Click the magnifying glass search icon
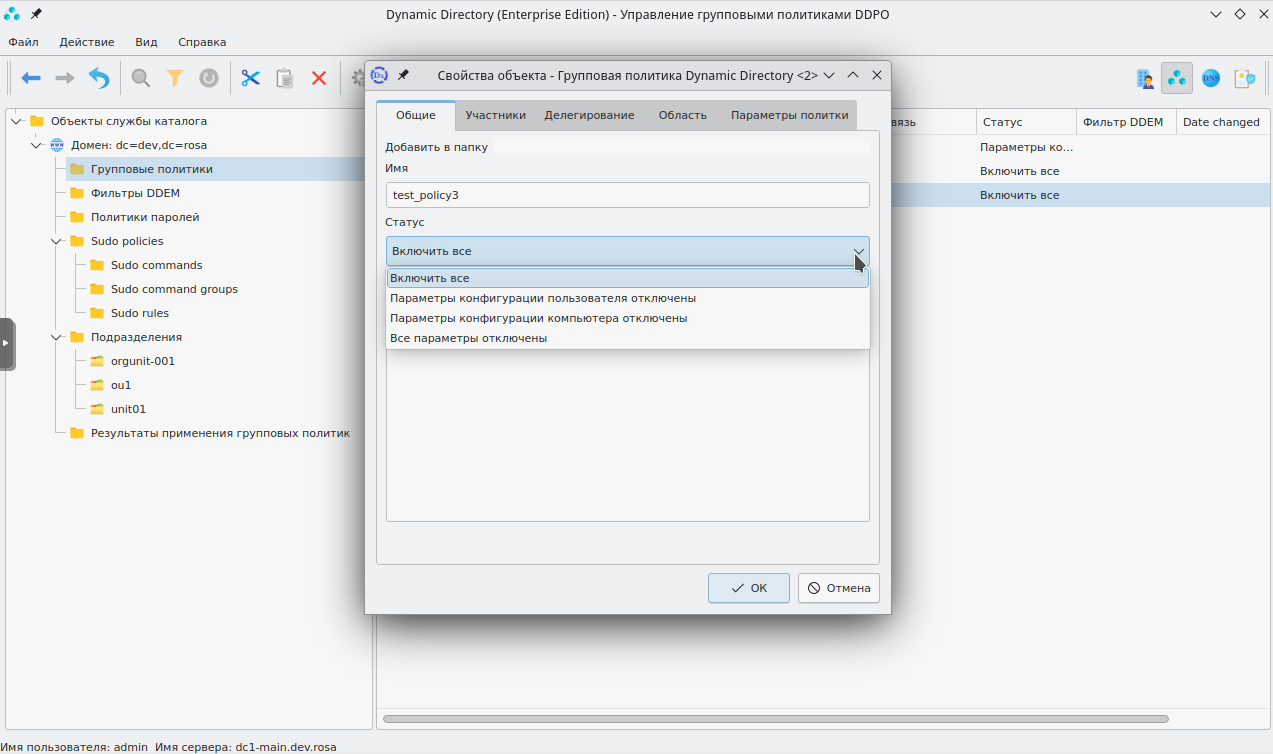 click(x=141, y=78)
